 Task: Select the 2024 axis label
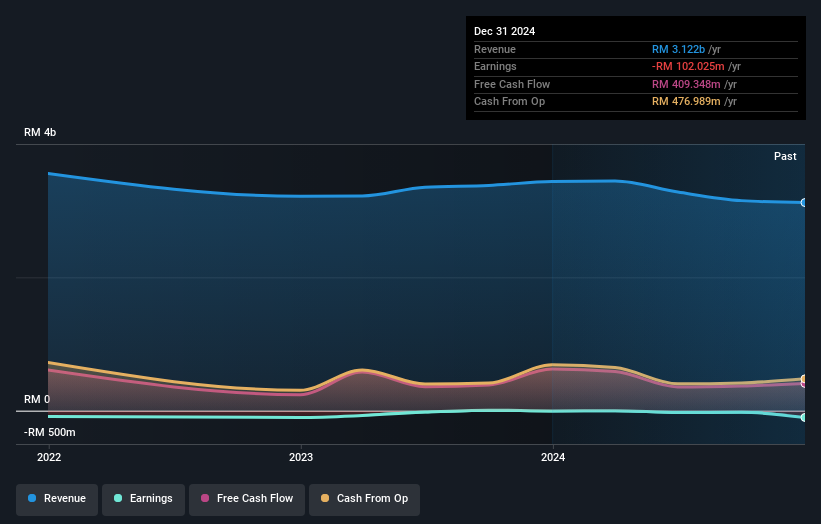point(553,458)
